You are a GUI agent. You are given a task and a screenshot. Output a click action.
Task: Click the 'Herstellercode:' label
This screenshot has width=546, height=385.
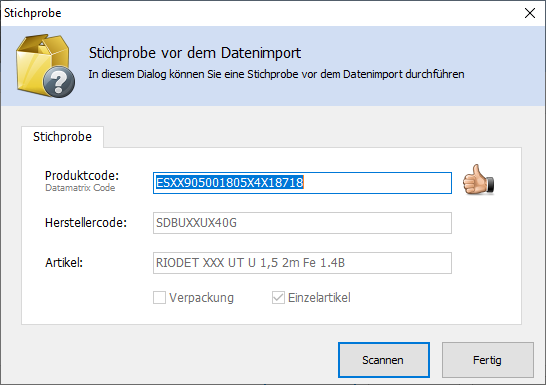point(86,223)
